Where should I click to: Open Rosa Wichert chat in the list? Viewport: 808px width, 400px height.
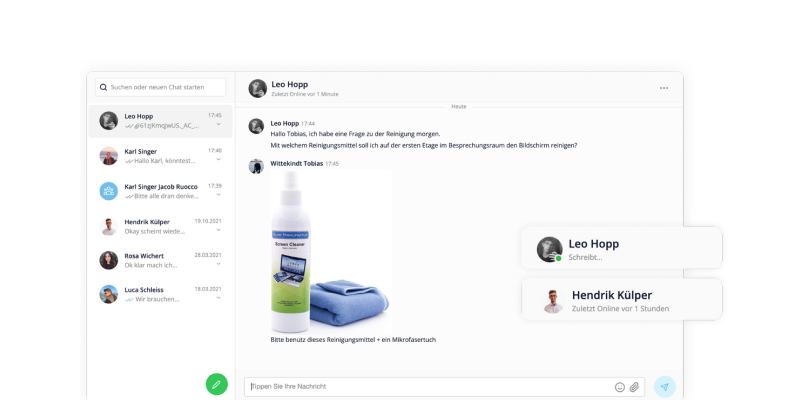pos(160,260)
